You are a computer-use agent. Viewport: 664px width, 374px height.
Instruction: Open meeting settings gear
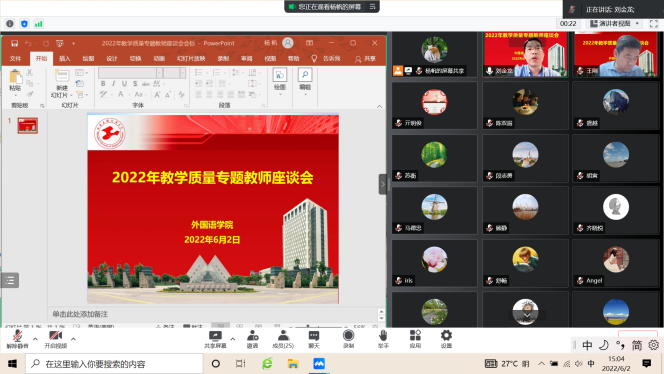446,339
